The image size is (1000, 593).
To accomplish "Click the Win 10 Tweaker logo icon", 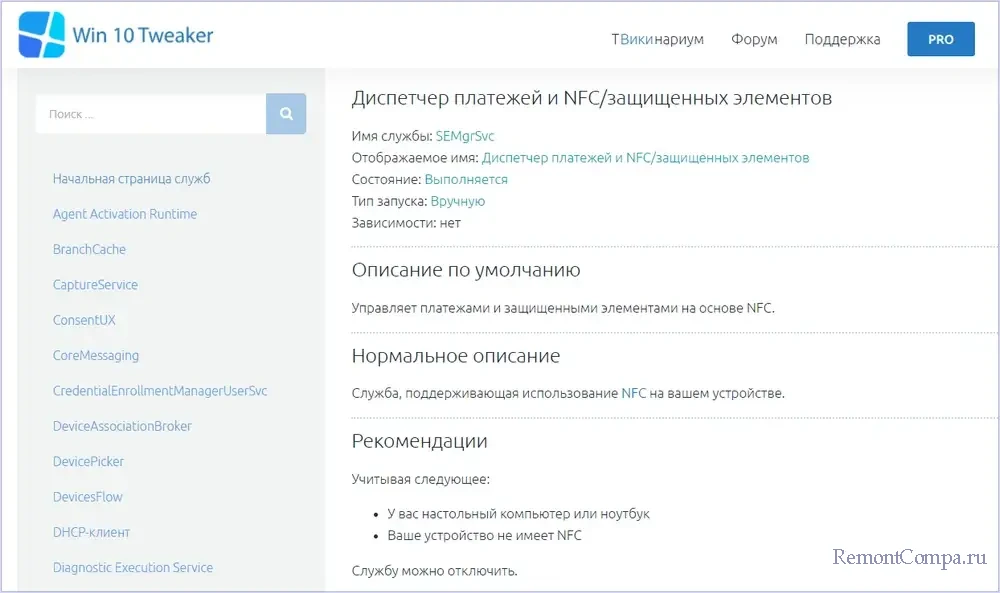I will [x=41, y=35].
